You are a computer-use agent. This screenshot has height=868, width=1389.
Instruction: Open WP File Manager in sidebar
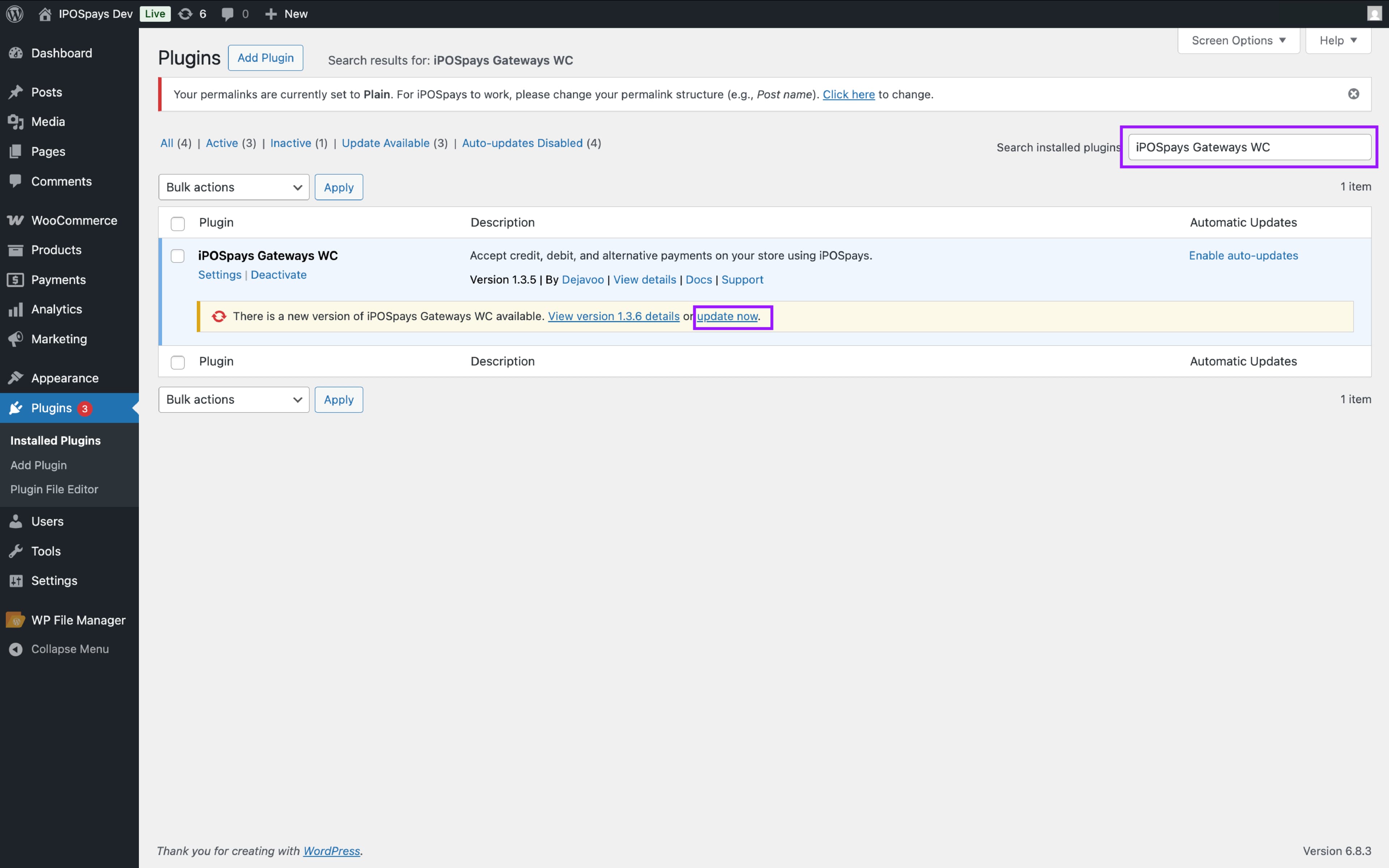click(78, 620)
